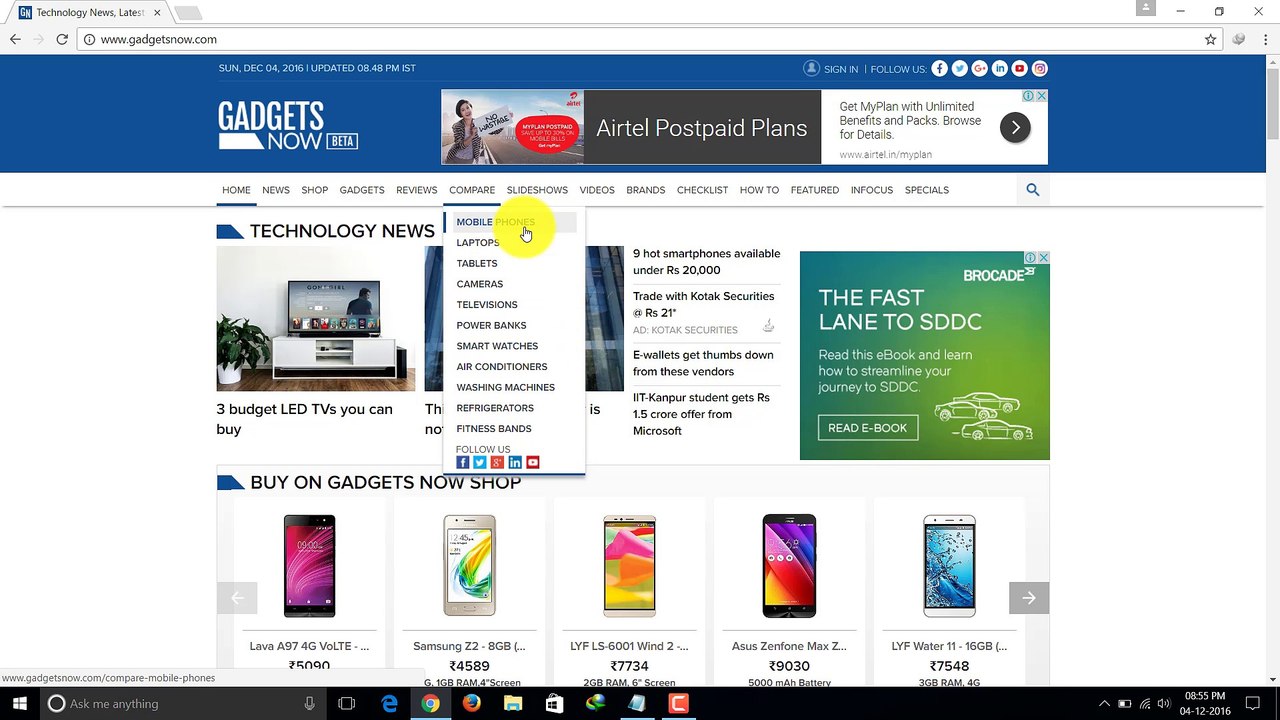The height and width of the screenshot is (720, 1280).
Task: Click YouTube icon in Compare dropdown
Action: point(533,462)
